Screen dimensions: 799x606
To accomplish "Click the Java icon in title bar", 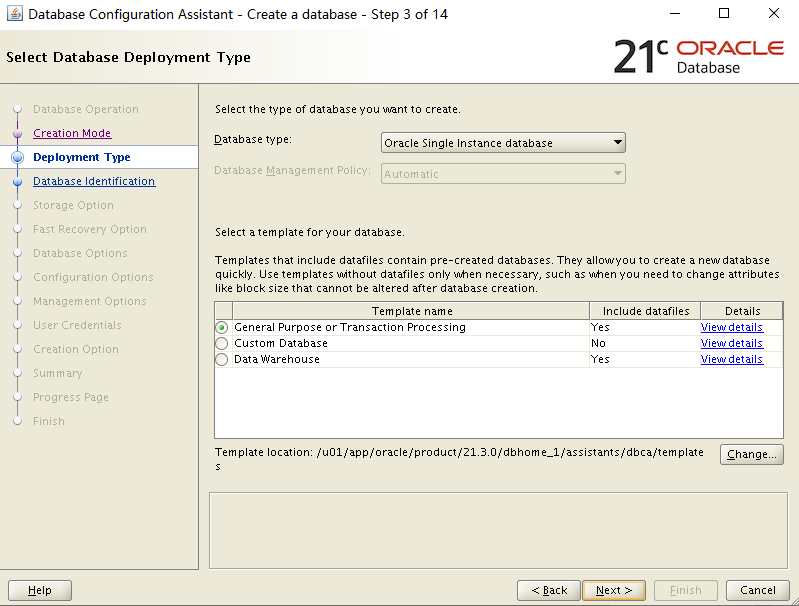I will (15, 14).
